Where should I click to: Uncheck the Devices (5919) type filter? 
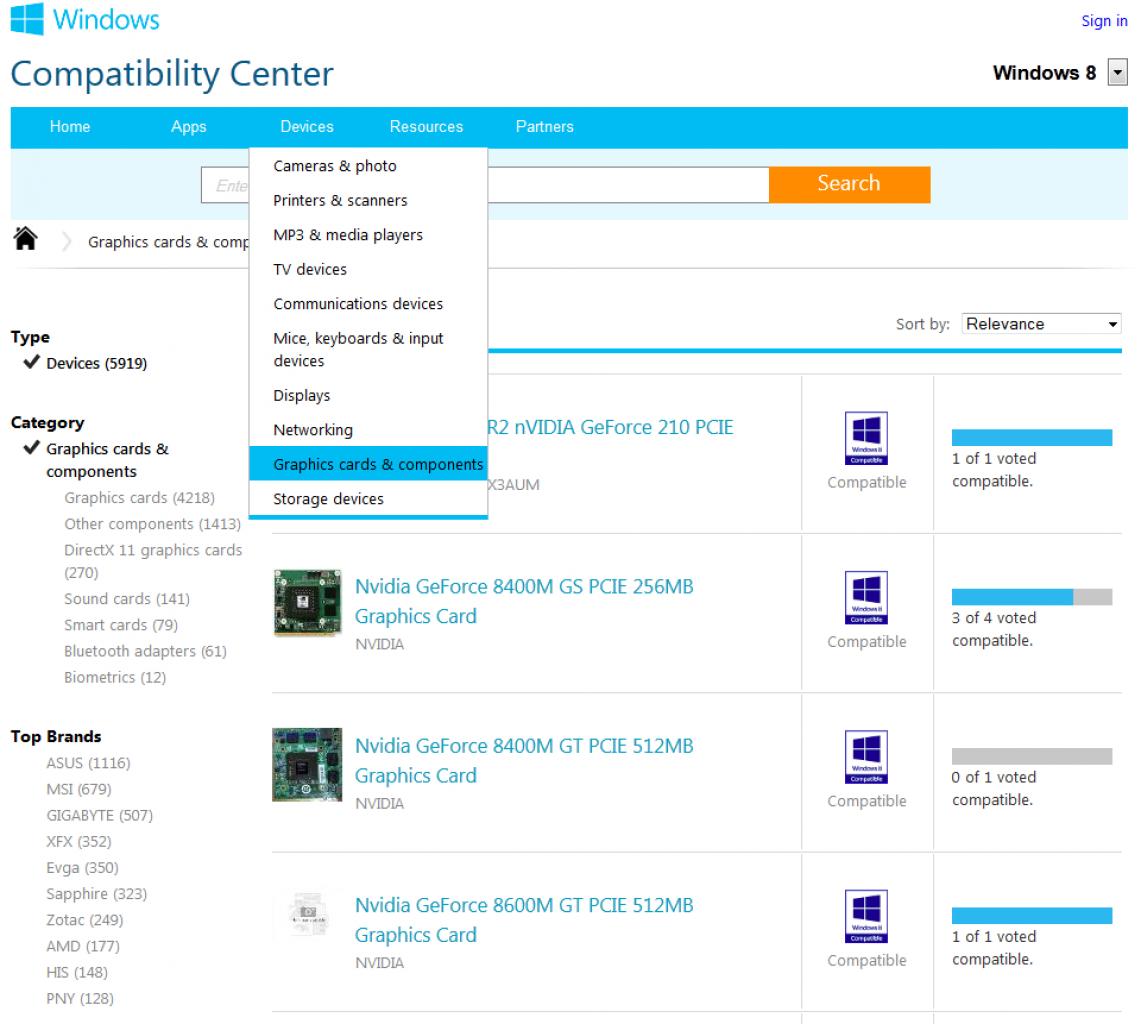click(86, 362)
